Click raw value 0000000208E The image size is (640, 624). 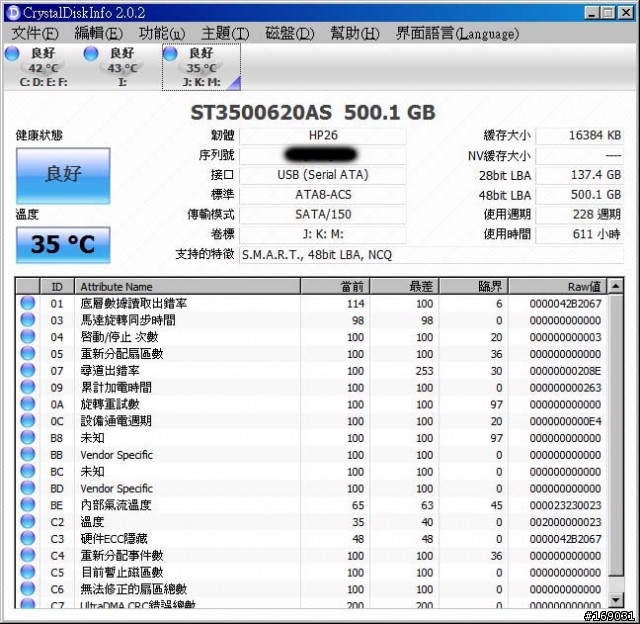pyautogui.click(x=565, y=371)
